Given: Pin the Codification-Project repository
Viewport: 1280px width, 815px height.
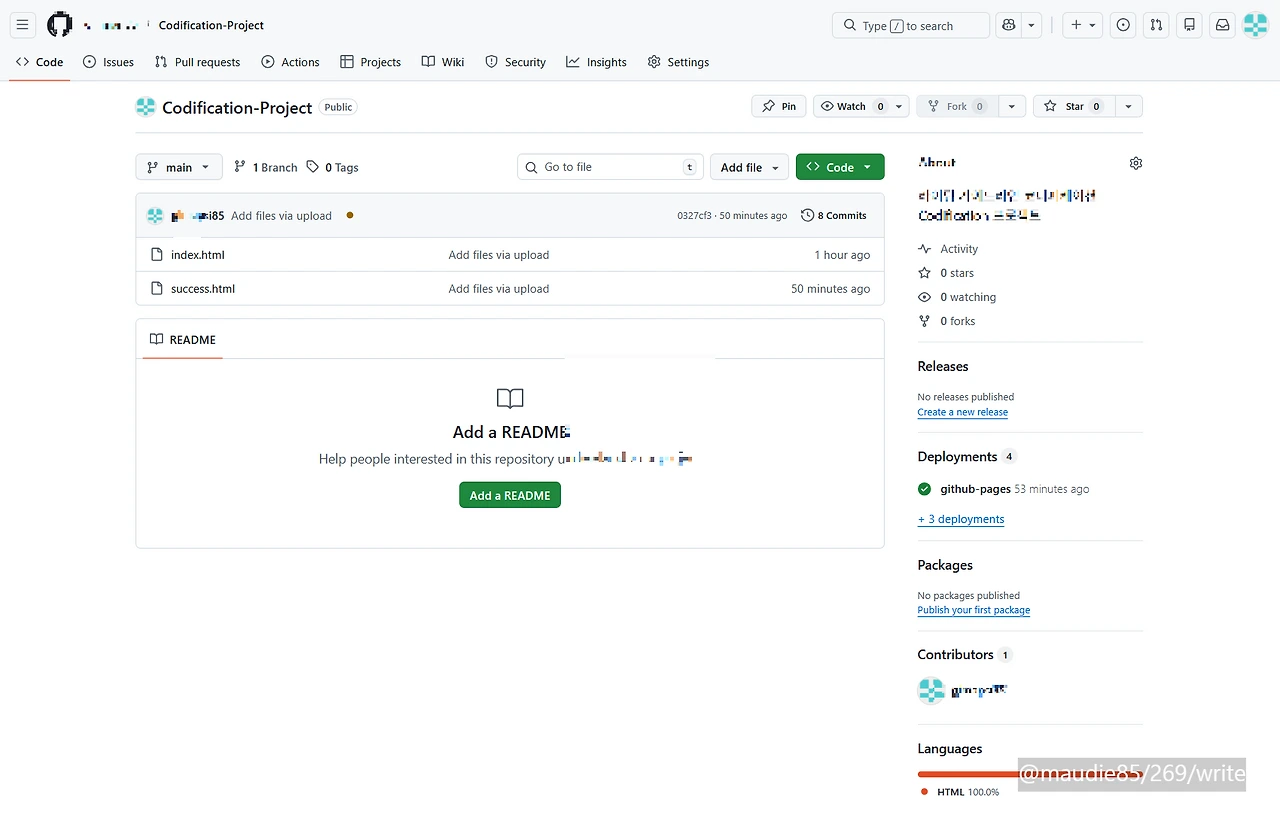Looking at the screenshot, I should (778, 106).
